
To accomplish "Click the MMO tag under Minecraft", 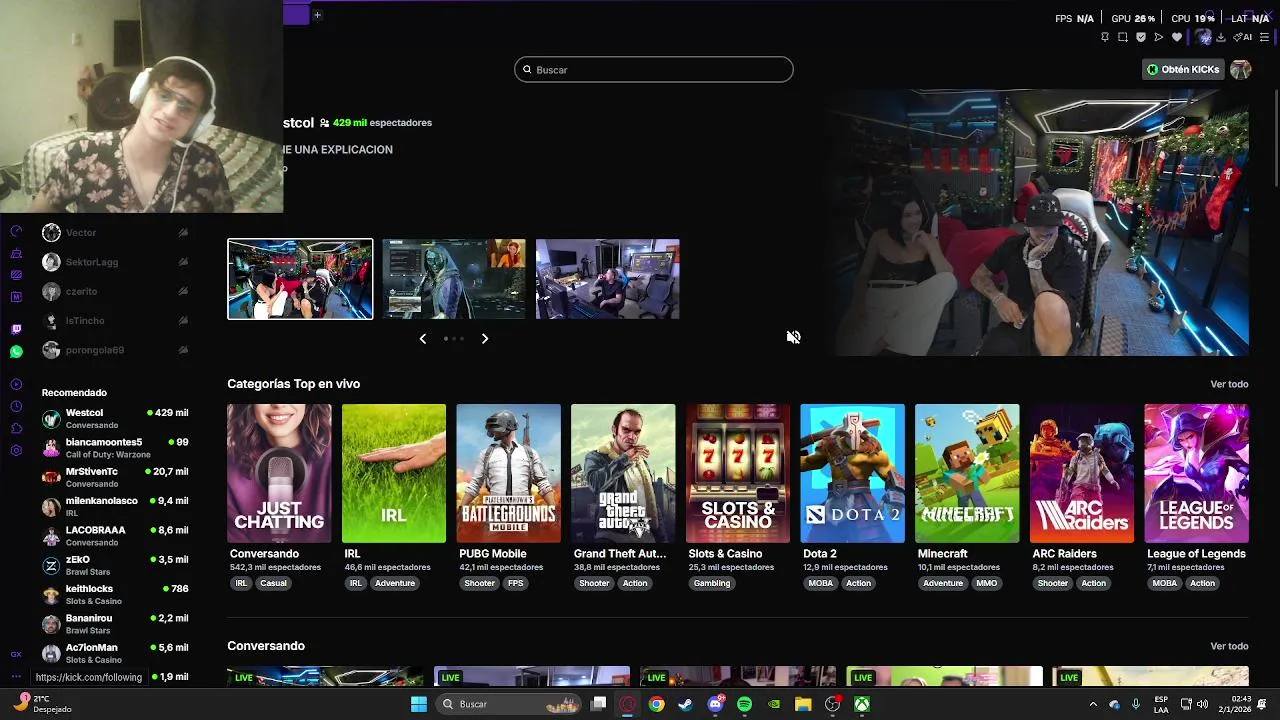I will point(987,583).
